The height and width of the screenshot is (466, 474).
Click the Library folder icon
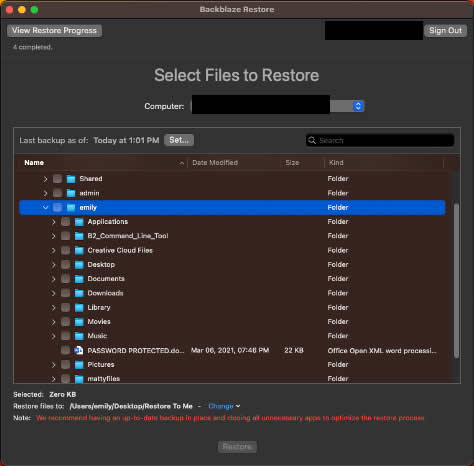[x=79, y=307]
